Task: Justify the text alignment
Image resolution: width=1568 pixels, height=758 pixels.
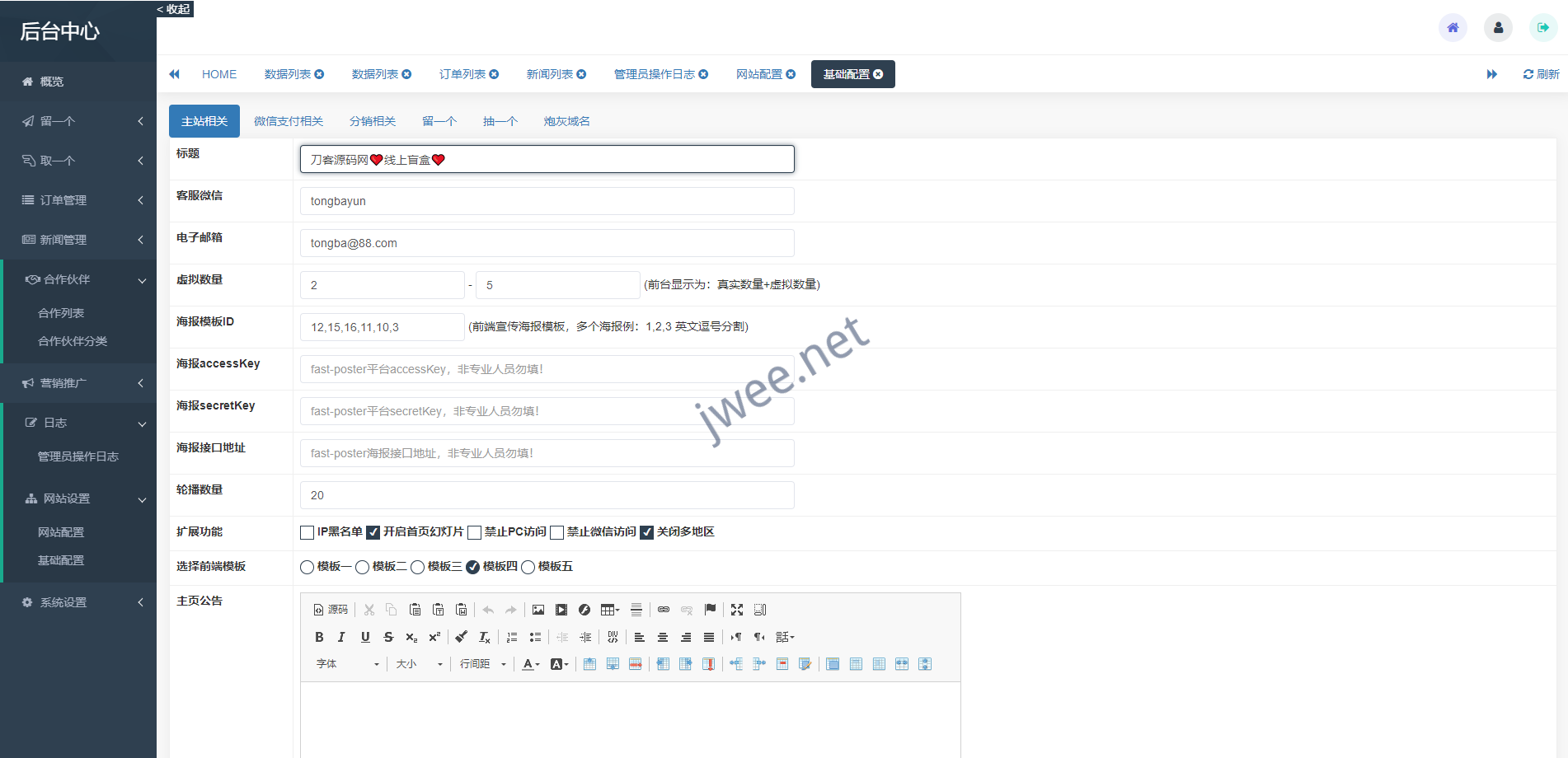Action: pos(709,637)
